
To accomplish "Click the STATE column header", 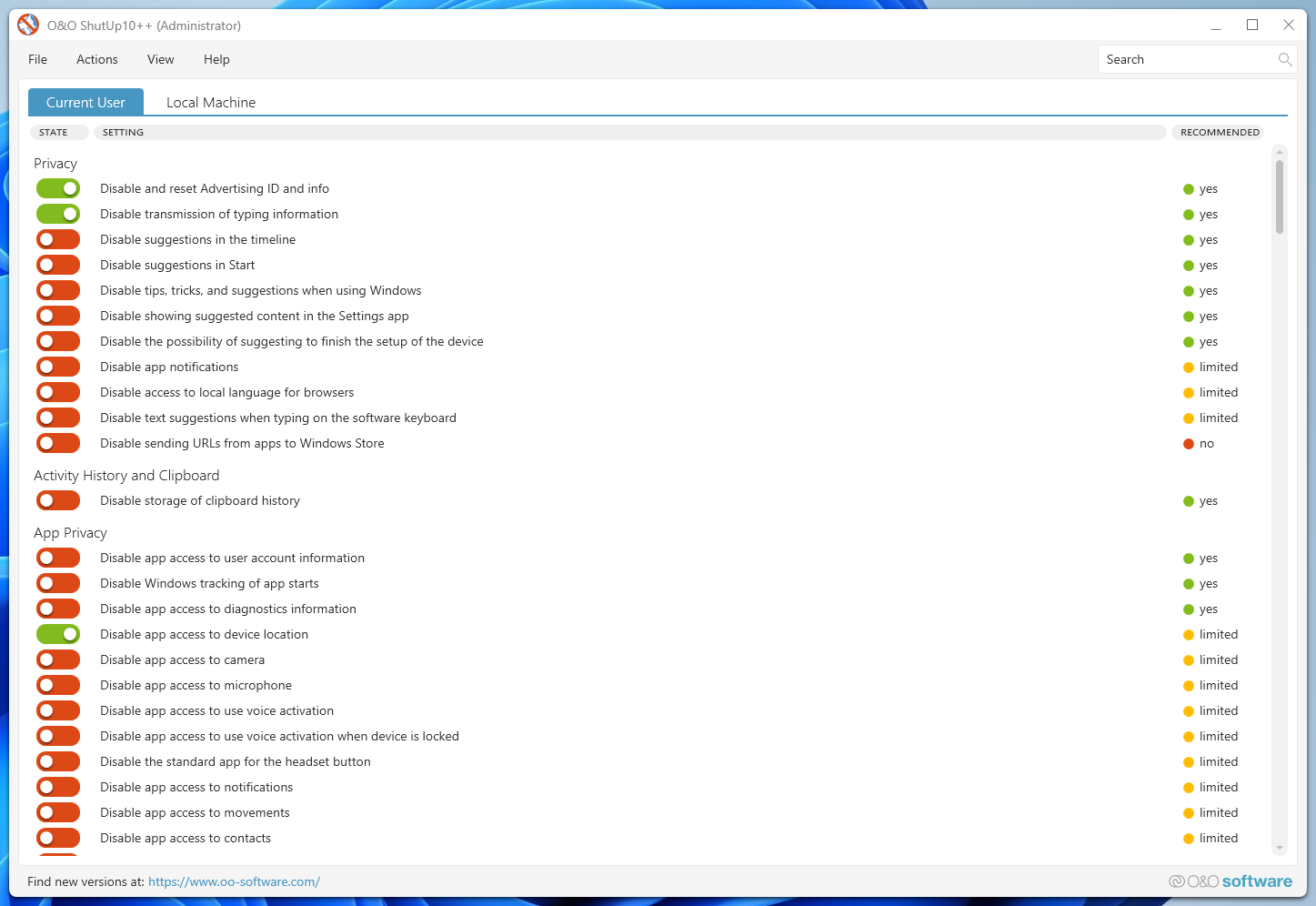I will pos(59,132).
